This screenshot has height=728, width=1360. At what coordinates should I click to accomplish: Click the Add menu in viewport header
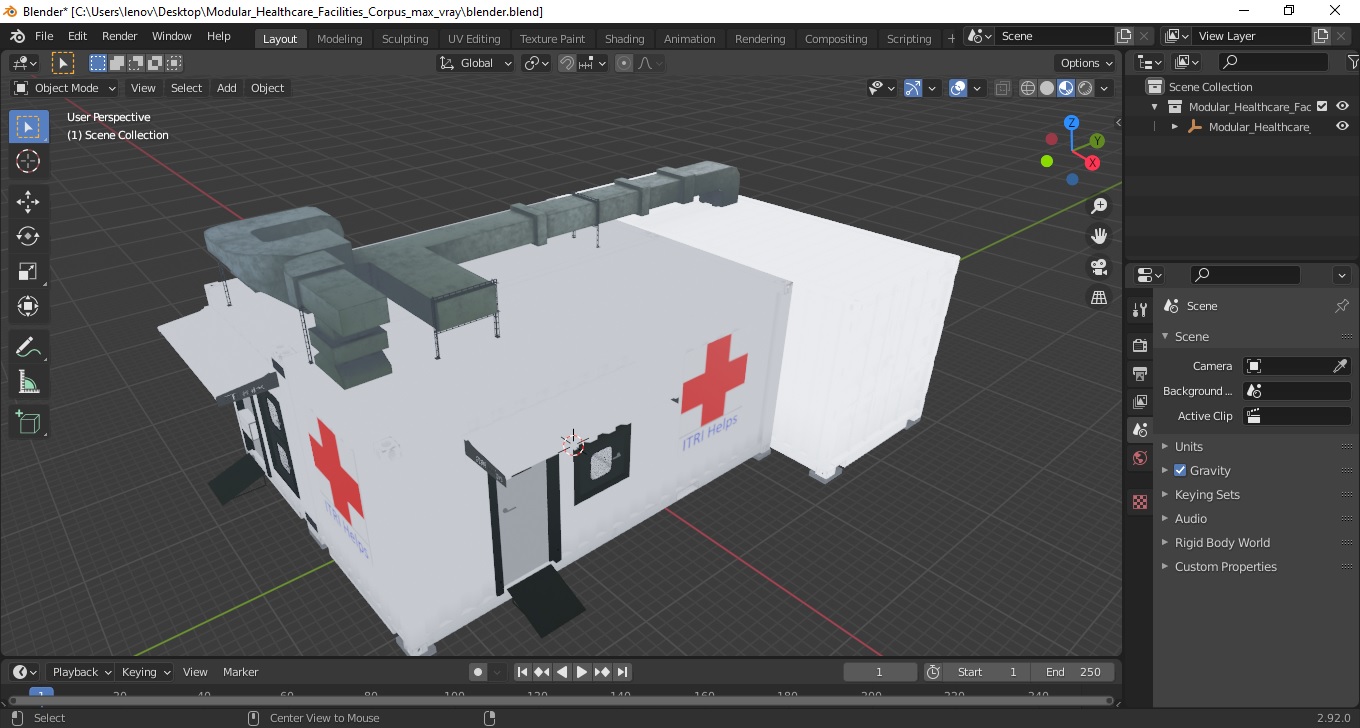point(227,88)
